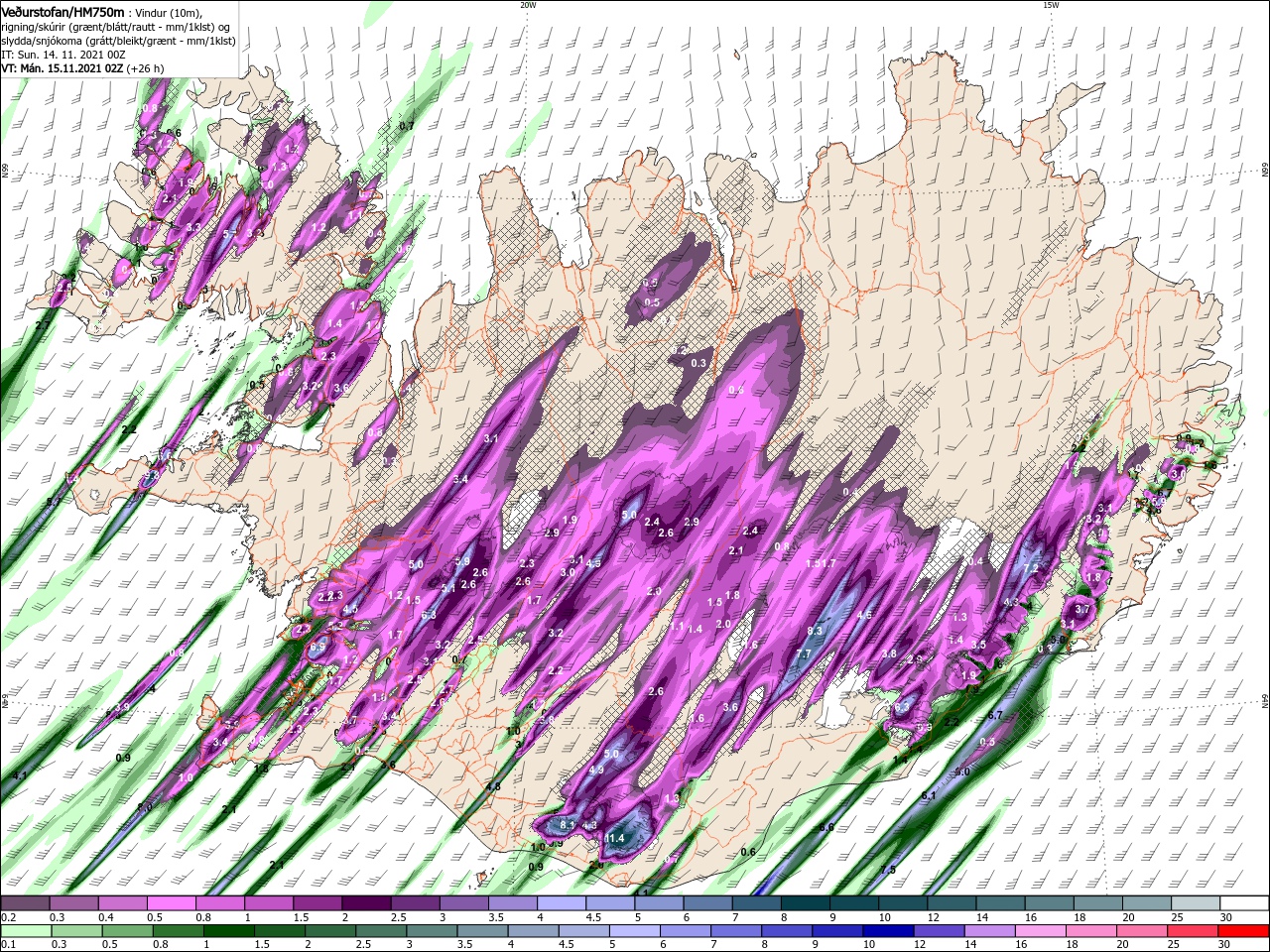
Task: Pick the dark teal 9 swatch in snow legend
Action: (853, 903)
